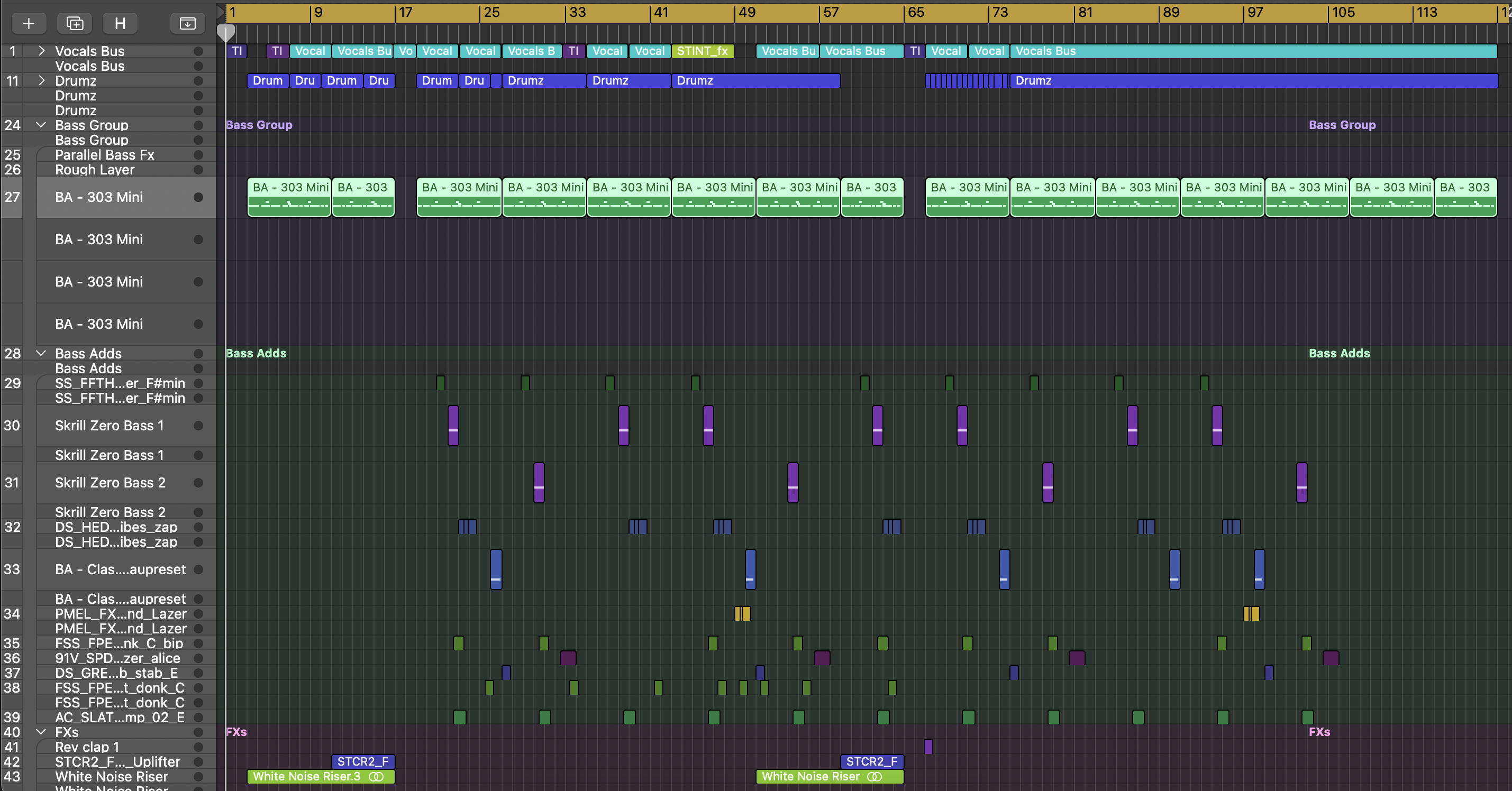Select the short 'Vo' vocal region

[x=405, y=51]
